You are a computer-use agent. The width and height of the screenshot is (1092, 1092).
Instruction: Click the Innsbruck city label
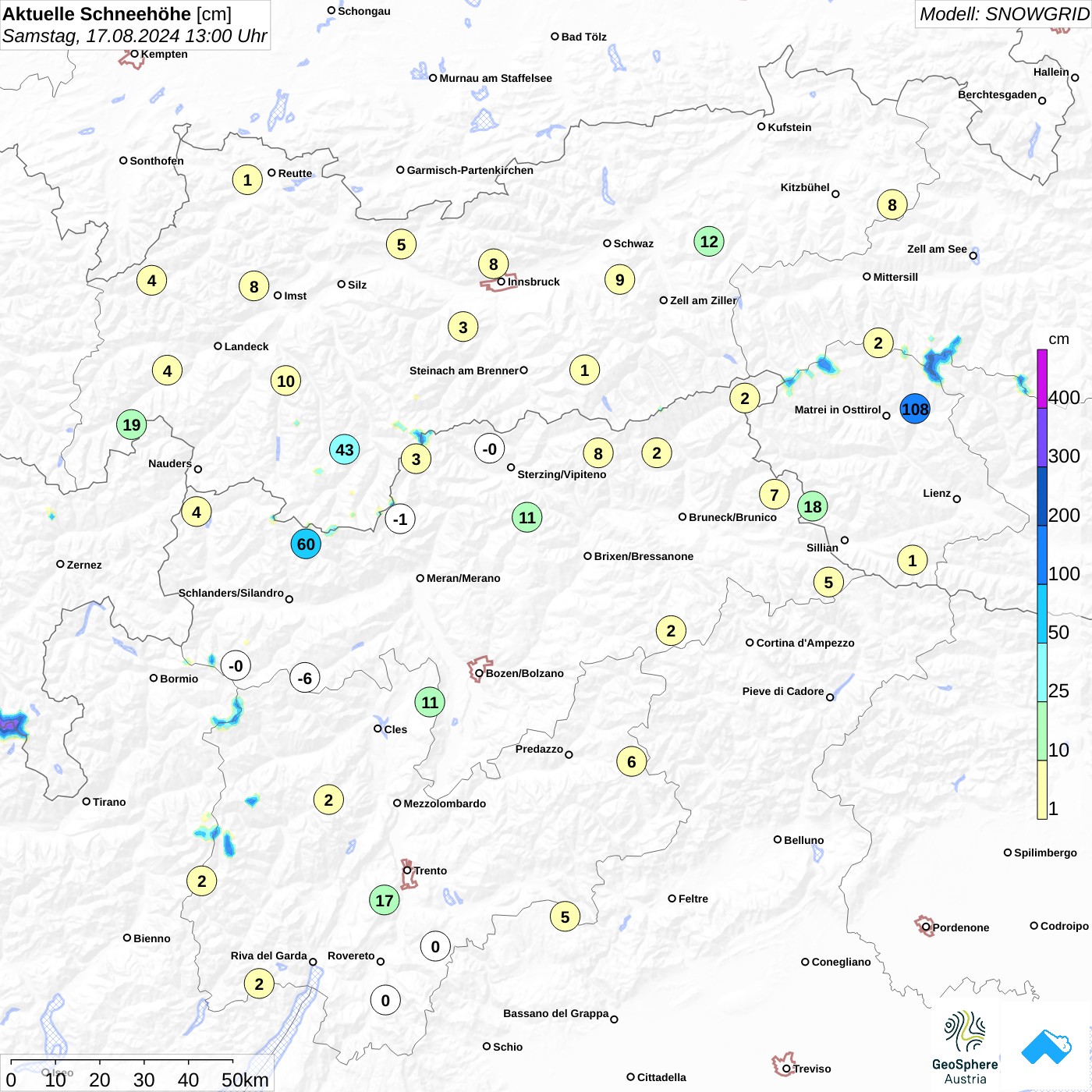534,282
